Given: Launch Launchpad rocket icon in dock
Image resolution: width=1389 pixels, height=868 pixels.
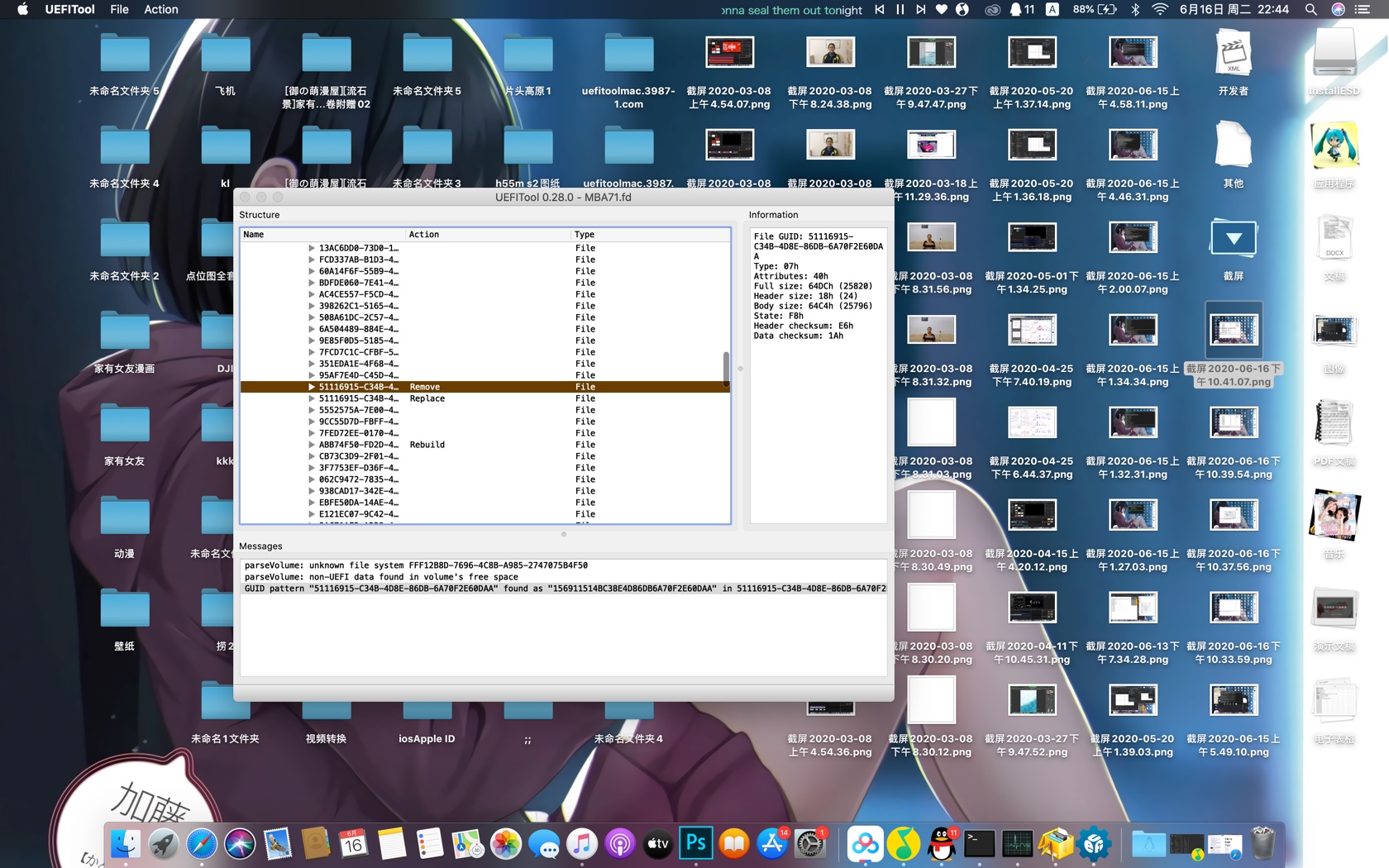Looking at the screenshot, I should pos(164,844).
